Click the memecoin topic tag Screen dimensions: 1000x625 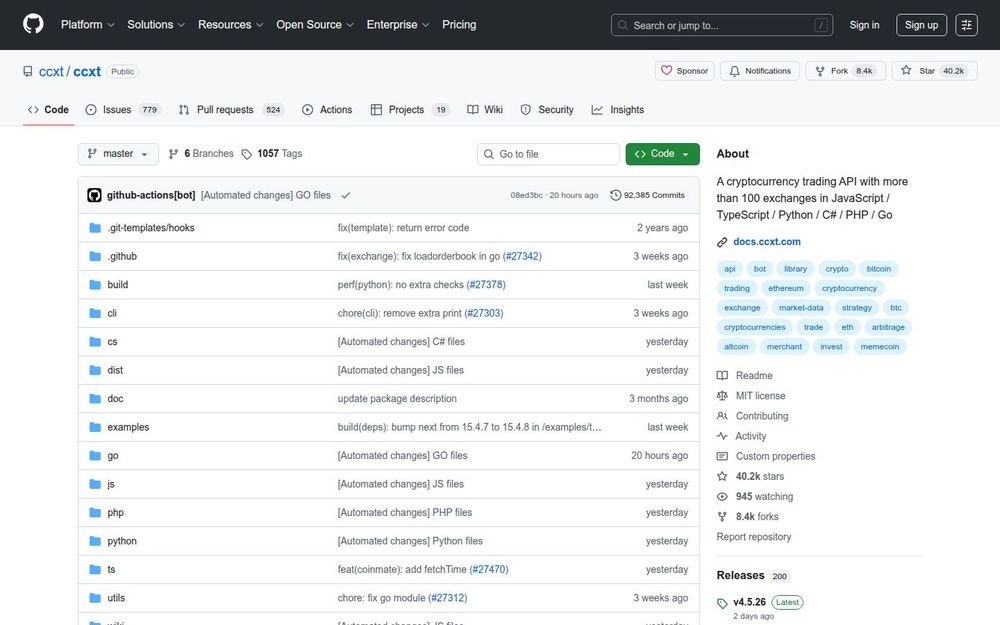pyautogui.click(x=879, y=346)
